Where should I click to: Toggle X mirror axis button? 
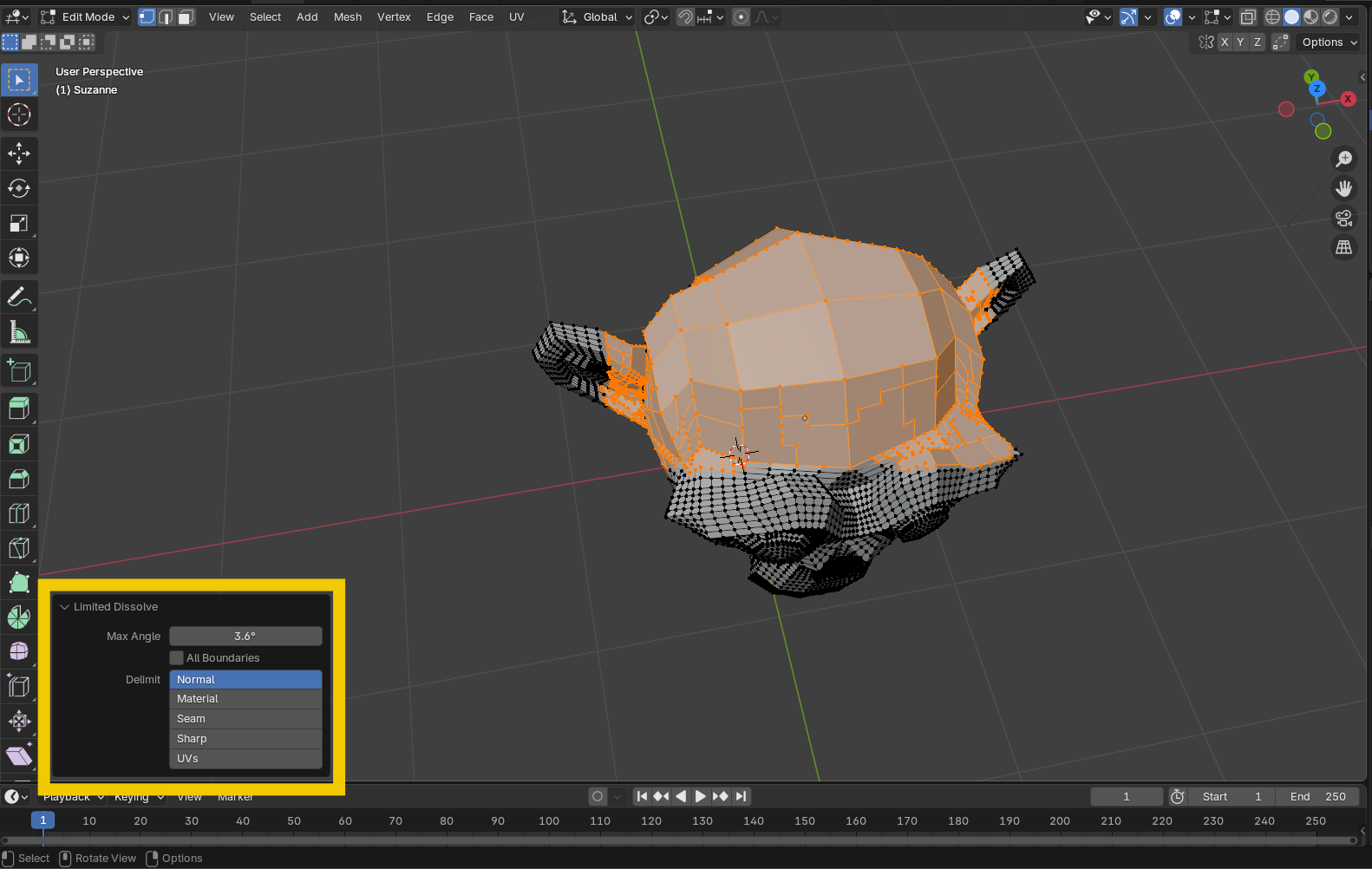pyautogui.click(x=1225, y=42)
